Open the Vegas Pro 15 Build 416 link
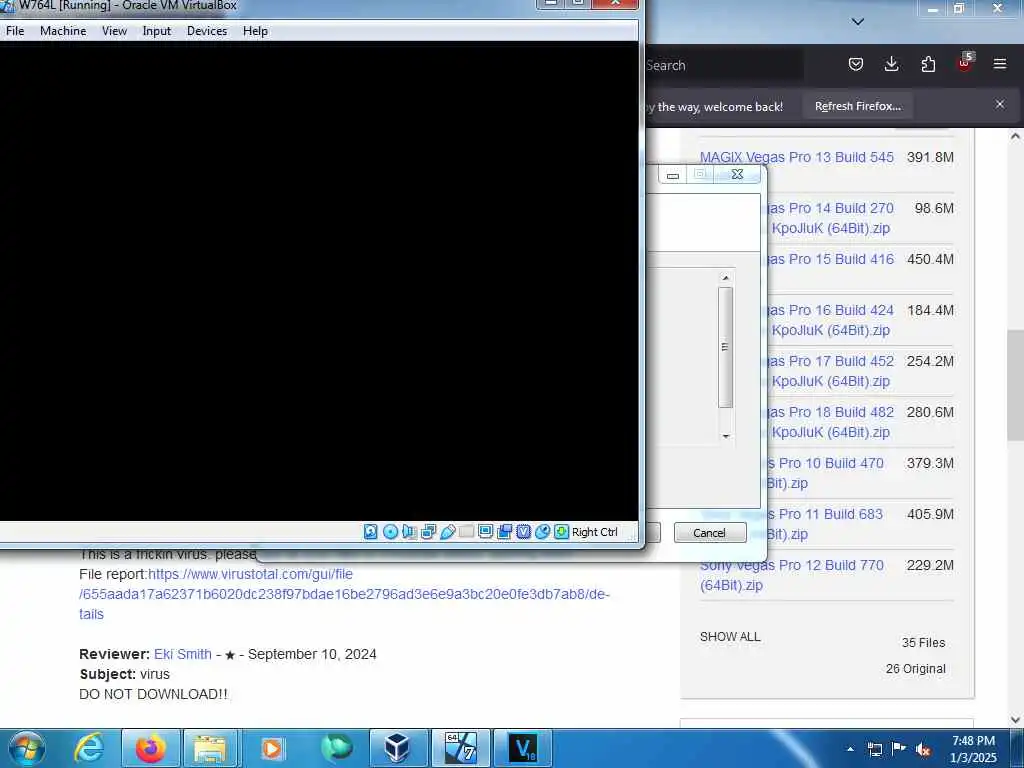The height and width of the screenshot is (768, 1024). [x=829, y=259]
